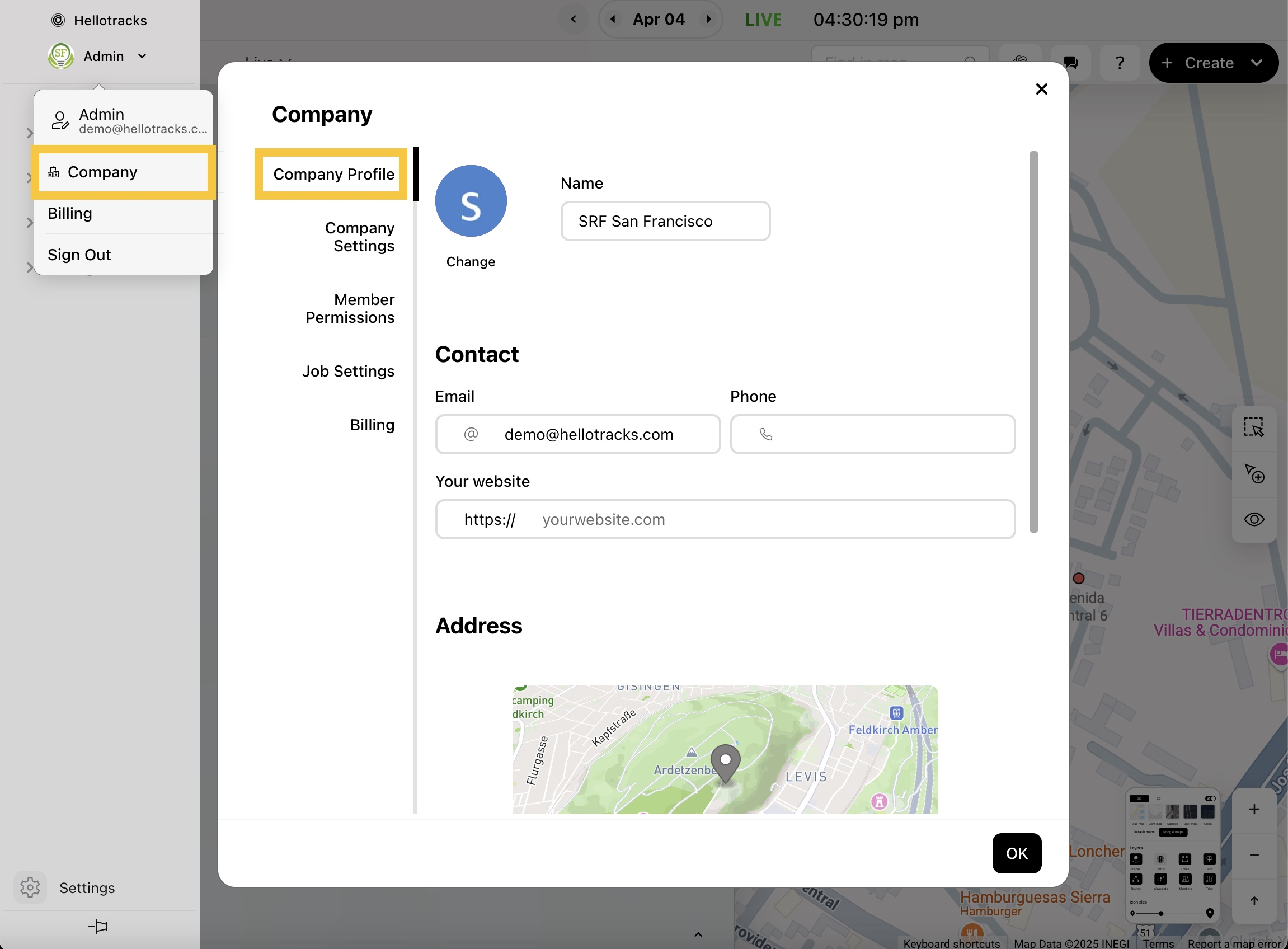Click Change under the company avatar
The height and width of the screenshot is (949, 1288).
(471, 262)
